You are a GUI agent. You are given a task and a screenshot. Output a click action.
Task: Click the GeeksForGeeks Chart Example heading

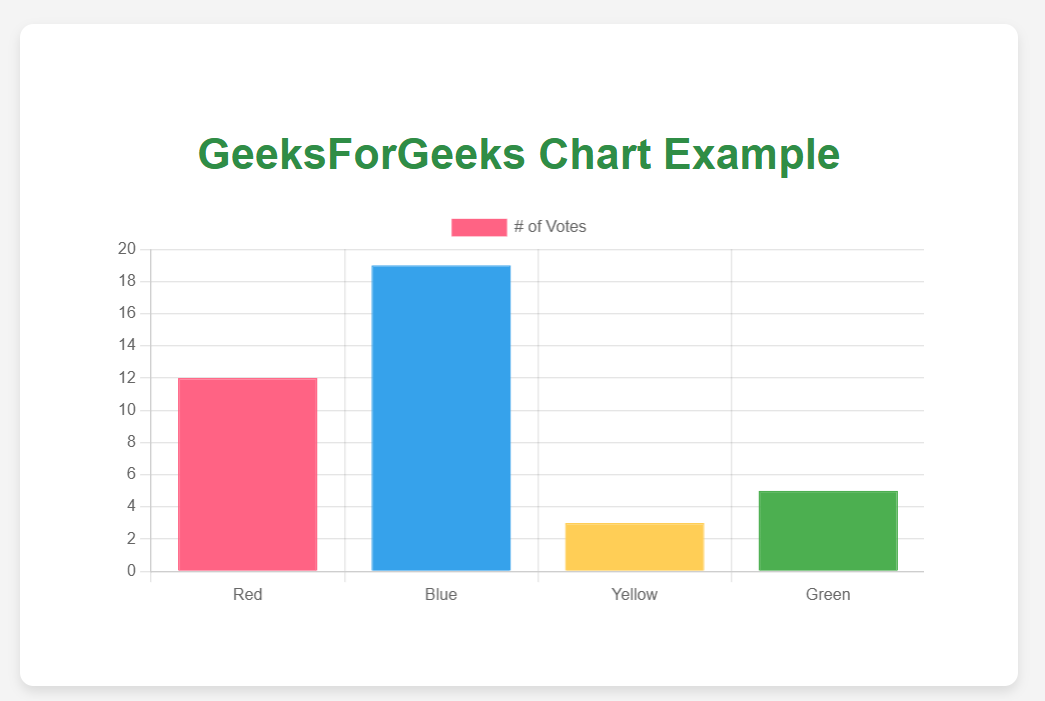point(519,154)
